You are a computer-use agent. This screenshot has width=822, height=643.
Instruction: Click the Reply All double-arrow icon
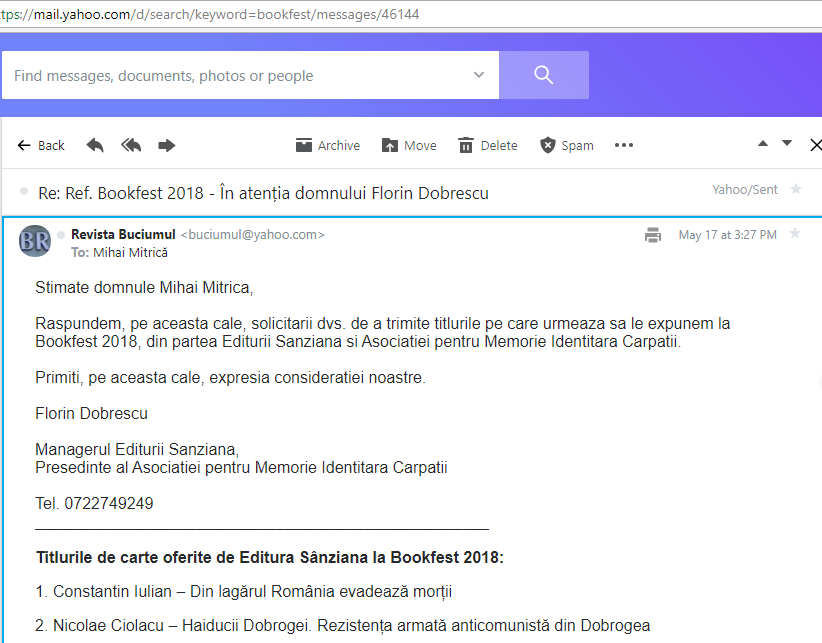131,145
